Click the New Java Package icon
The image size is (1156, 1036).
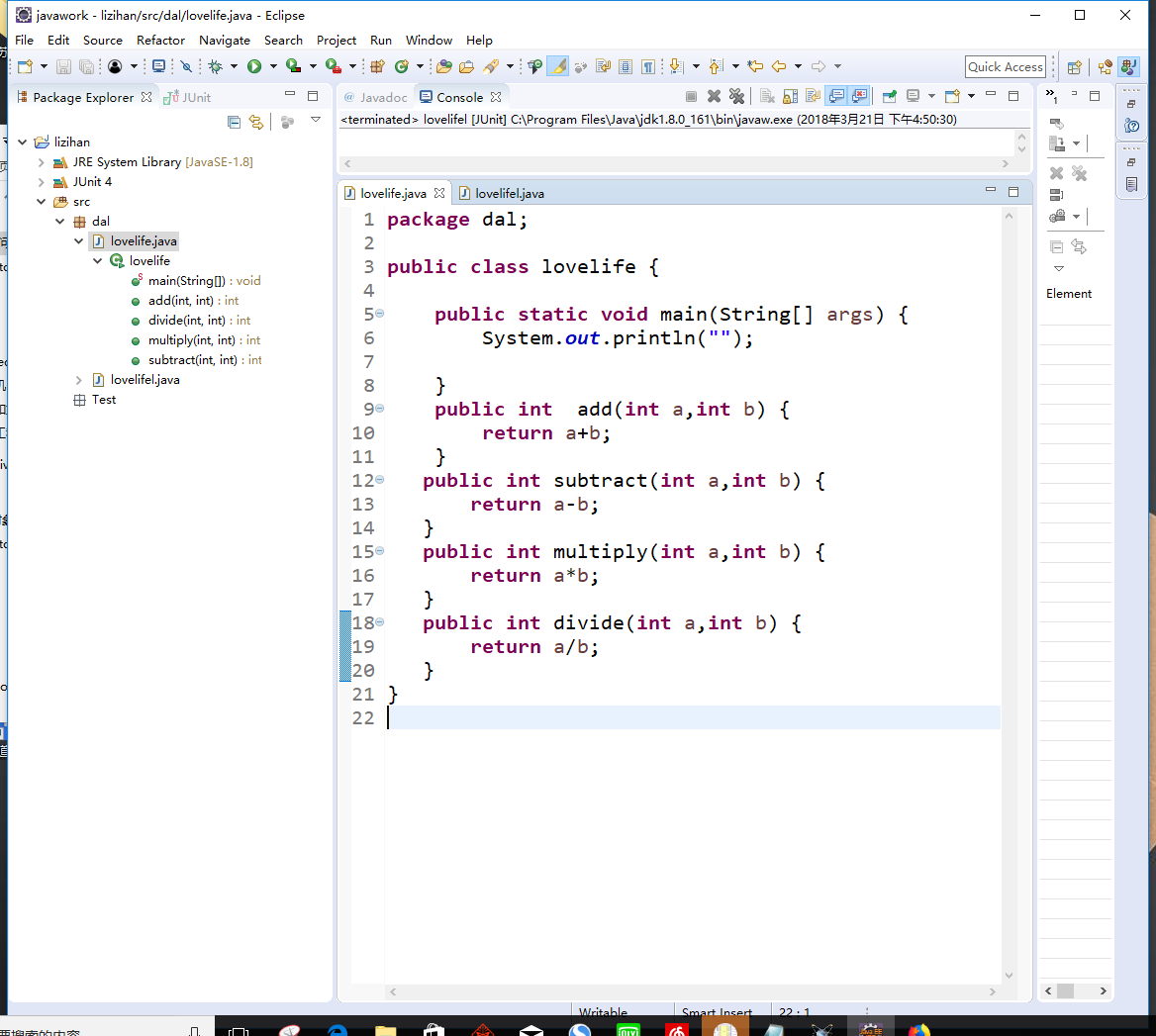pyautogui.click(x=377, y=66)
